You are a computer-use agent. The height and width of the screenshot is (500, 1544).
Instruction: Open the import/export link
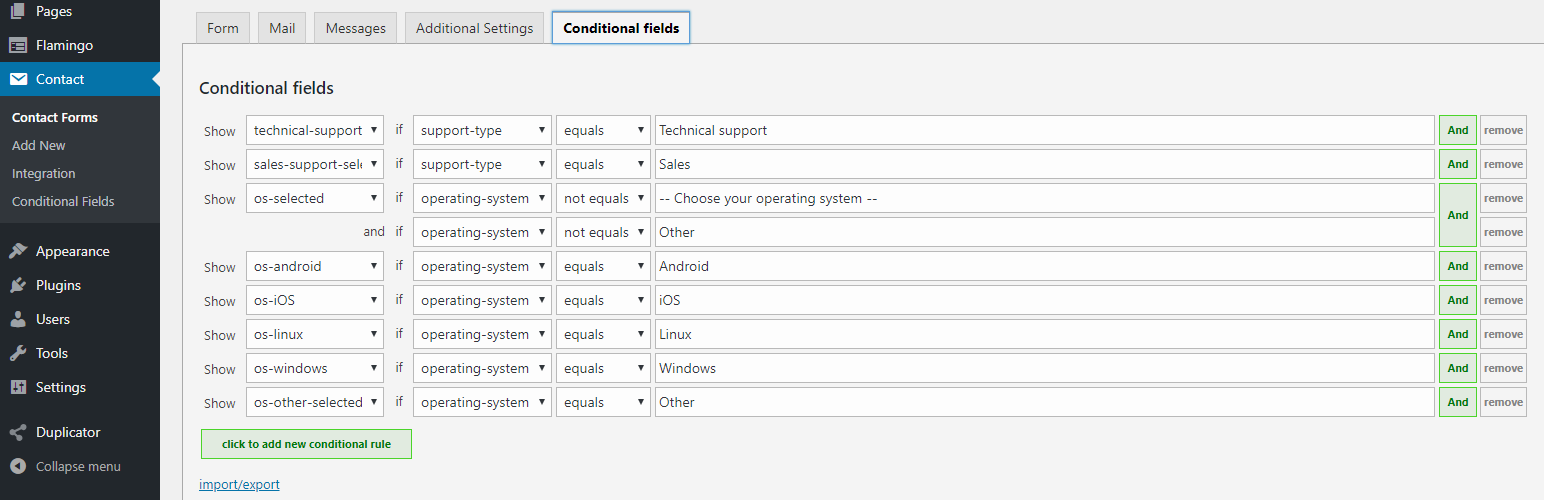(x=239, y=485)
